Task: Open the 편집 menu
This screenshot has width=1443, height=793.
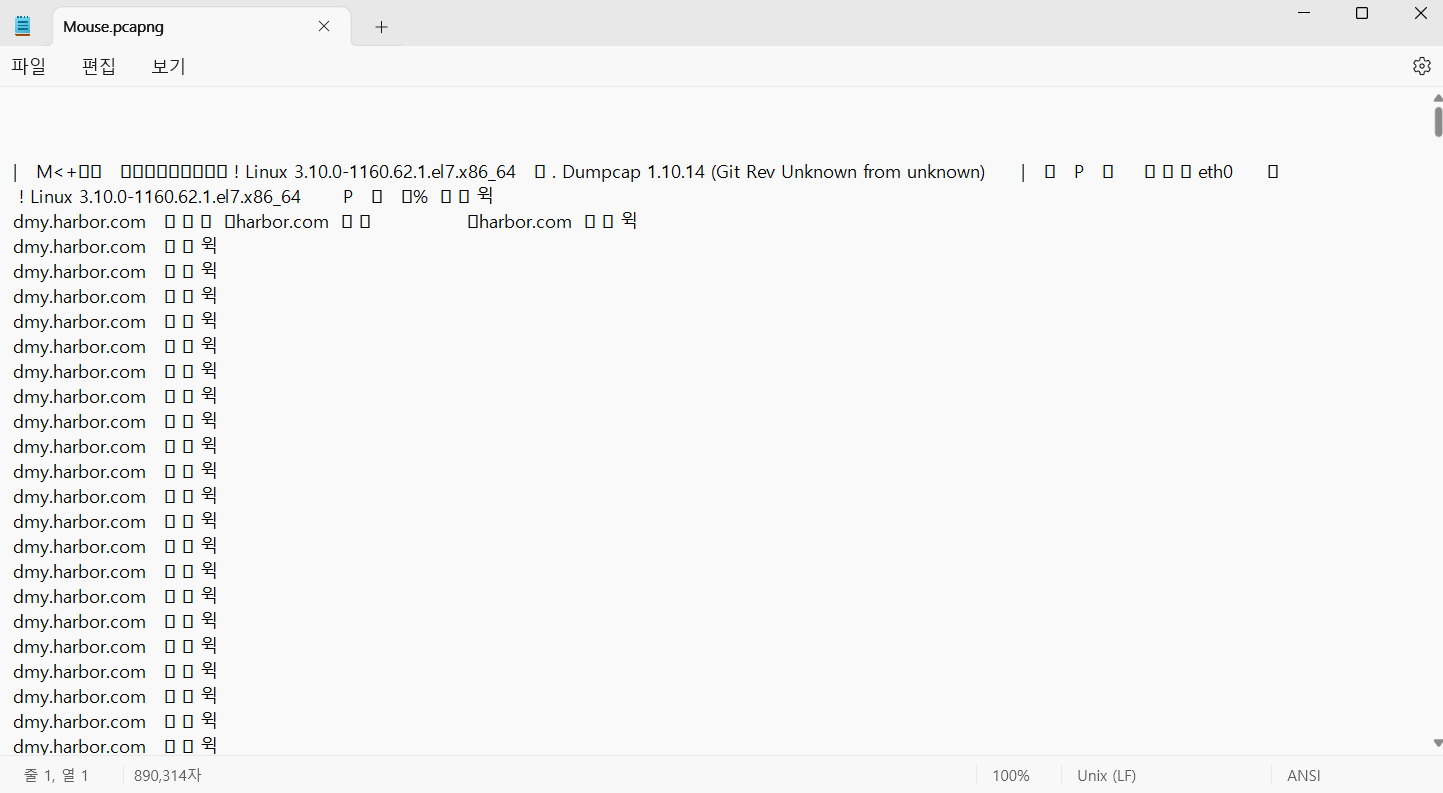Action: [x=99, y=66]
